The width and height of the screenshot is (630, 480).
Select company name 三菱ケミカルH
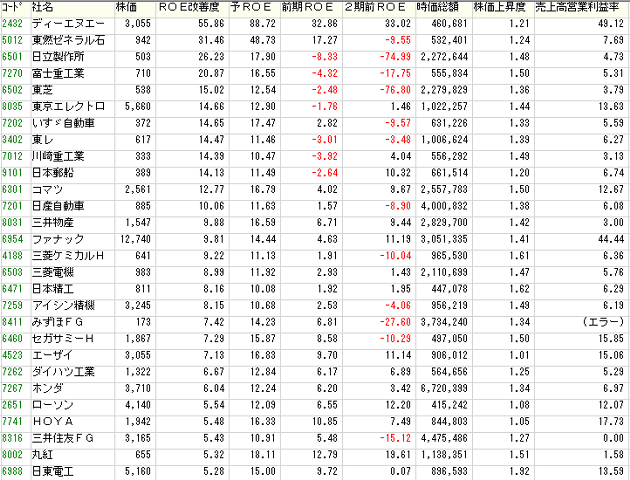pos(68,256)
